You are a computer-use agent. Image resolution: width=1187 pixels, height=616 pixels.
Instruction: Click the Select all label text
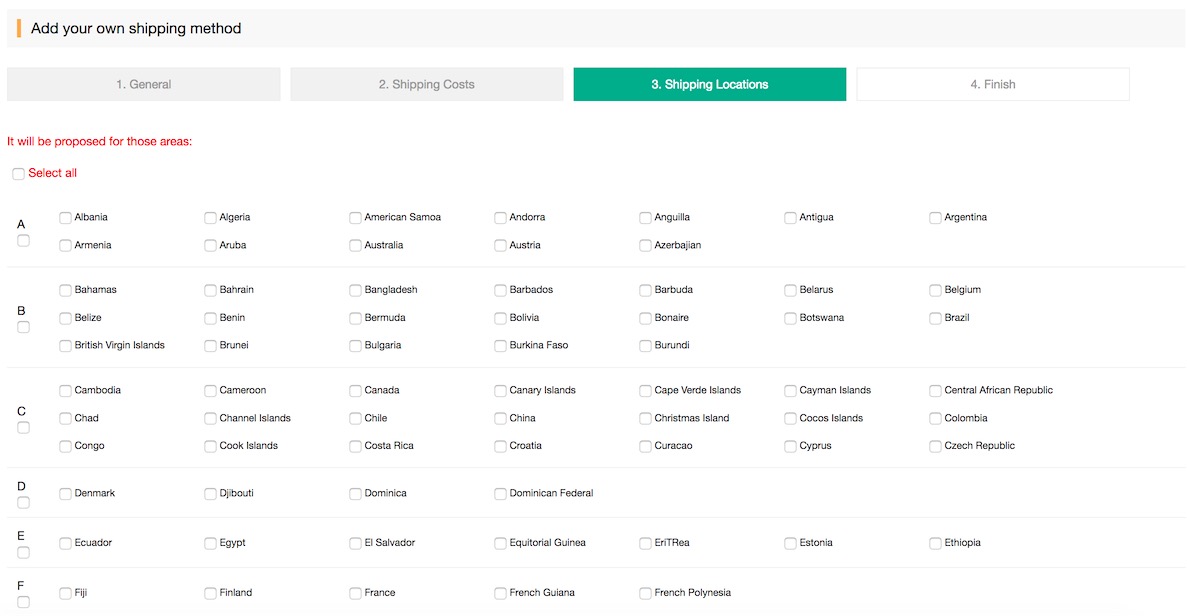(x=52, y=174)
